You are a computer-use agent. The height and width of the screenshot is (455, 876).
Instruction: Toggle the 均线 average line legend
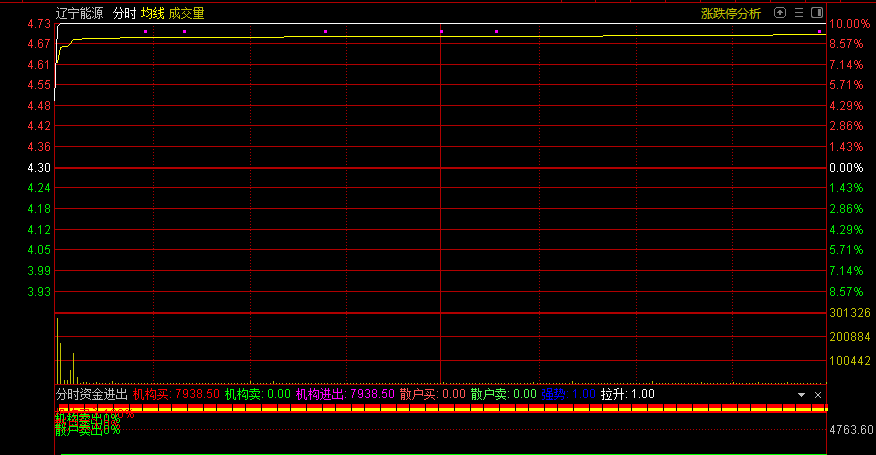click(x=152, y=13)
